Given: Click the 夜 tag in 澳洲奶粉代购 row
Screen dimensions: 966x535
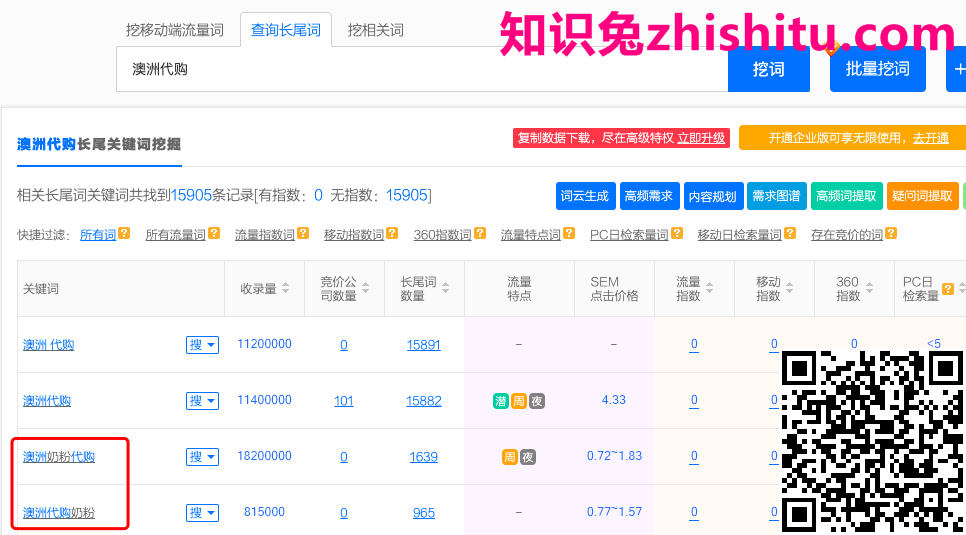Looking at the screenshot, I should coord(528,457).
